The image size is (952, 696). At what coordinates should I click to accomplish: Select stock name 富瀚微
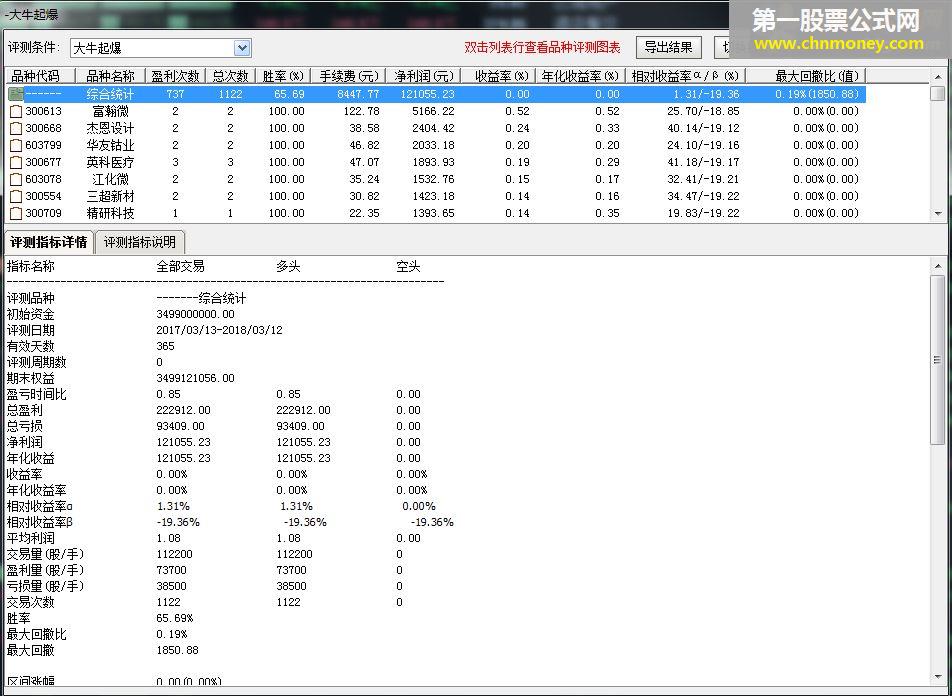[x=110, y=112]
